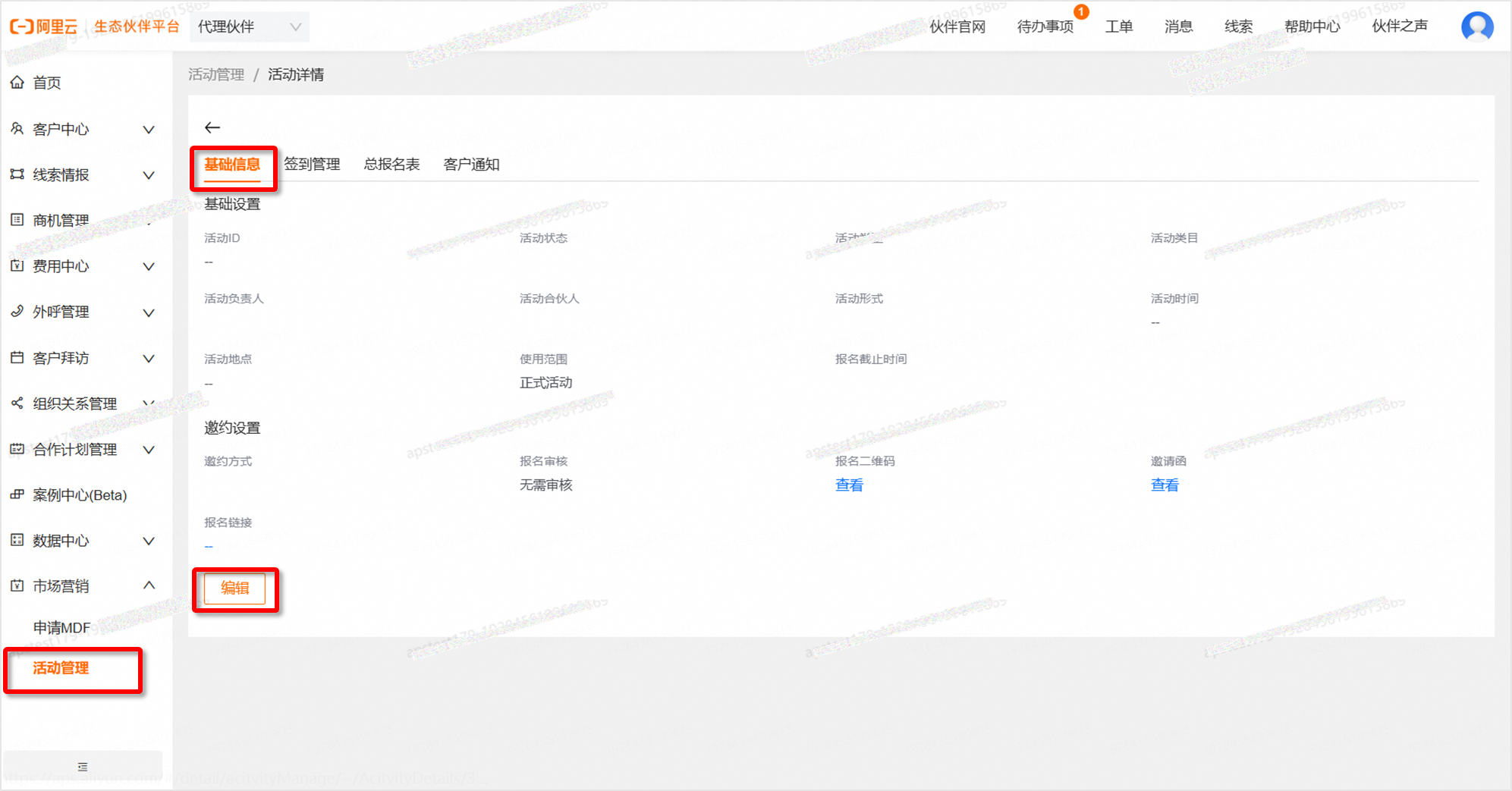The width and height of the screenshot is (1512, 791).
Task: Click the Alibaba Cloud logo
Action: (43, 27)
